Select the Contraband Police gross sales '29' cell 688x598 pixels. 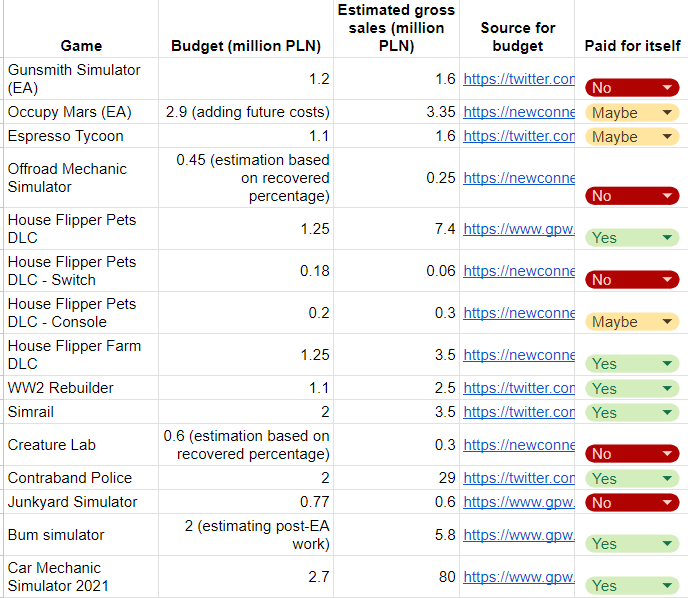pos(396,478)
